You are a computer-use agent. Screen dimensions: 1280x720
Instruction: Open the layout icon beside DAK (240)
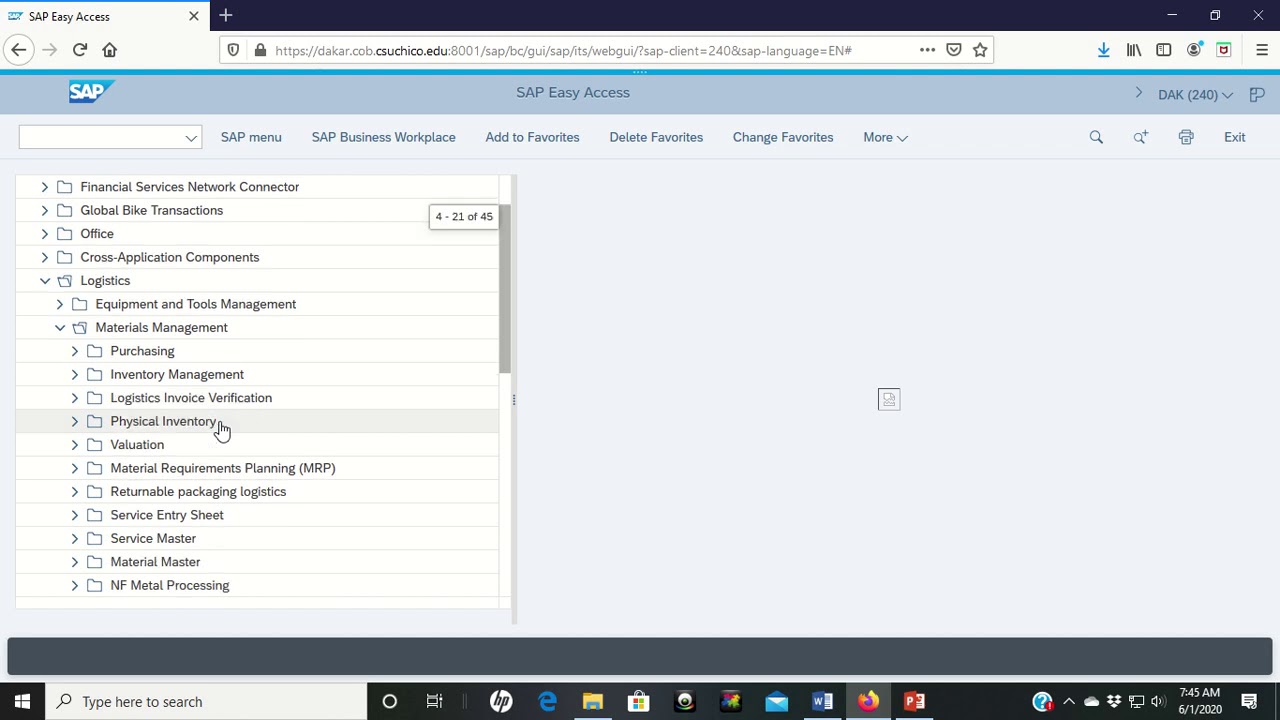[x=1257, y=94]
